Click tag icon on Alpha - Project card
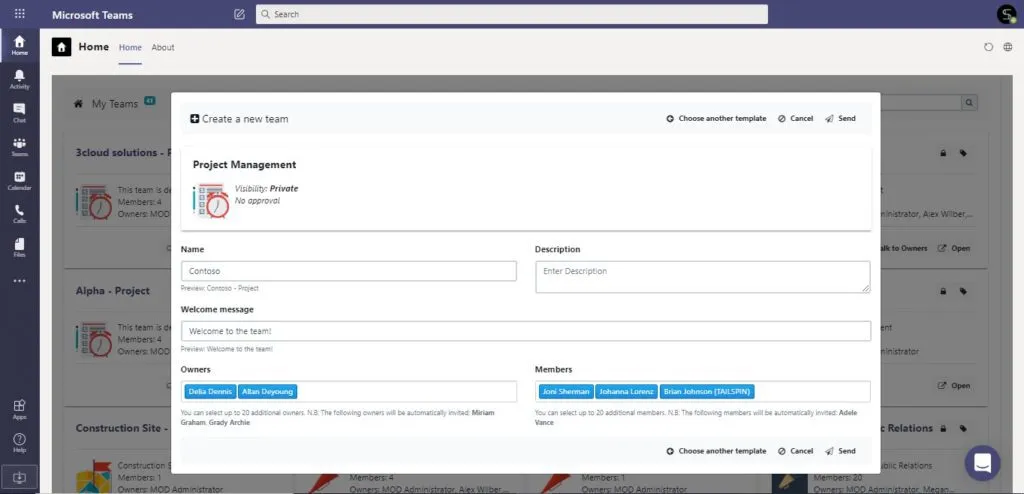Screen dimensions: 1024x494 [963, 291]
